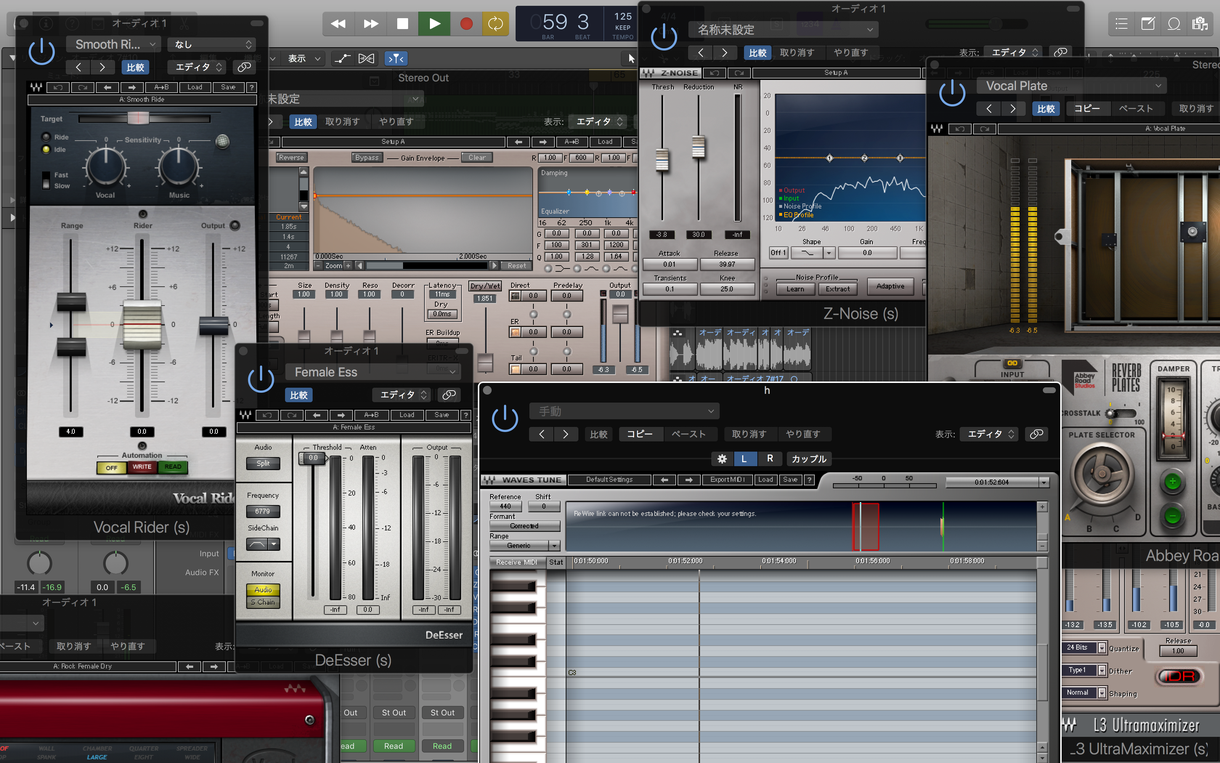Open 名称未設定 preset dropdown in Z-Noise
The image size is (1220, 763).
(x=783, y=30)
